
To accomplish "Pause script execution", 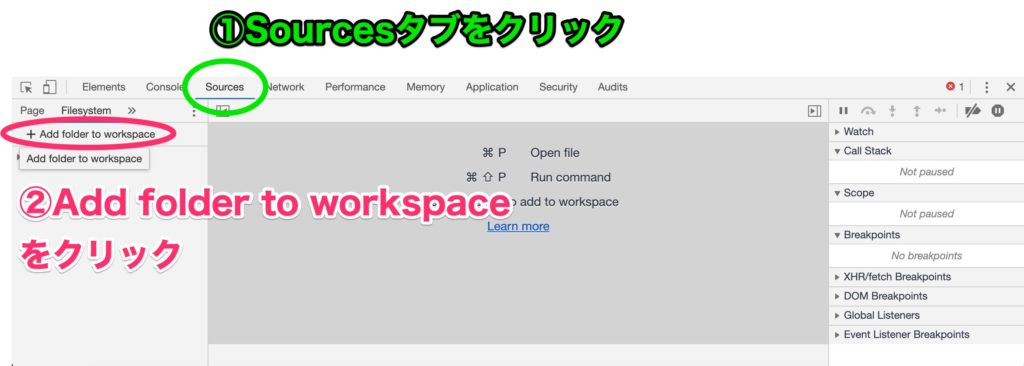I will pos(843,111).
